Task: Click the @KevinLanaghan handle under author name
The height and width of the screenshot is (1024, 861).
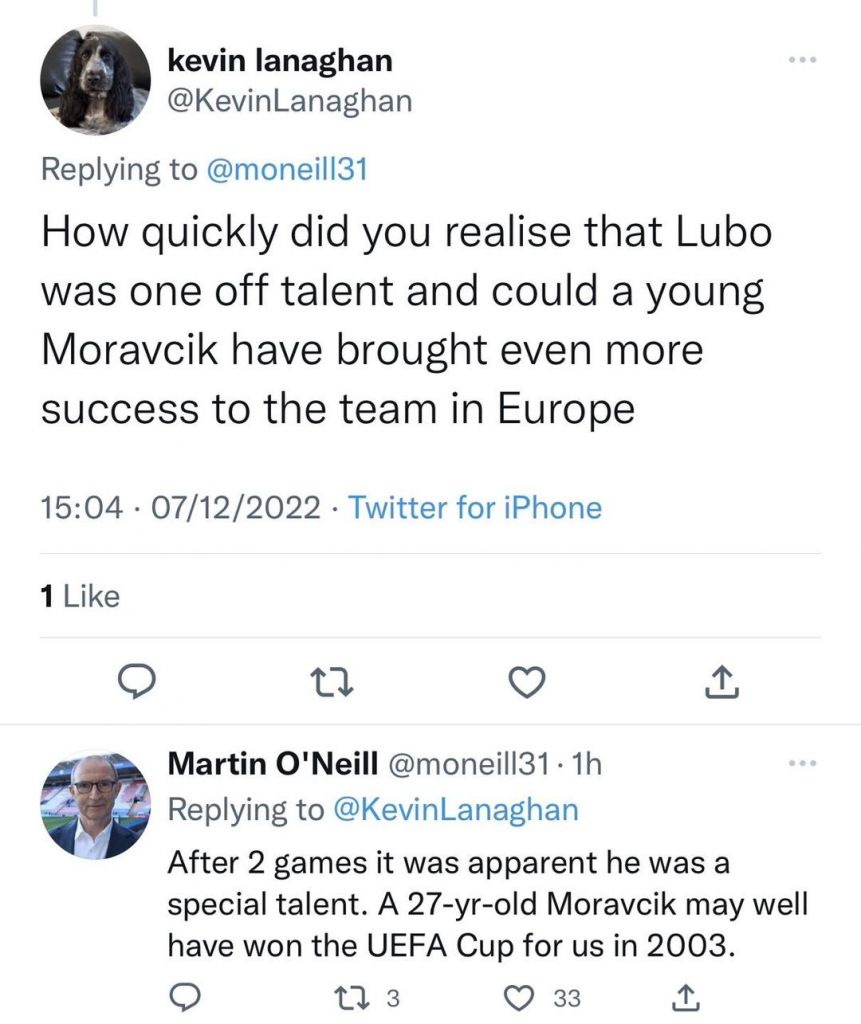Action: pyautogui.click(x=290, y=101)
